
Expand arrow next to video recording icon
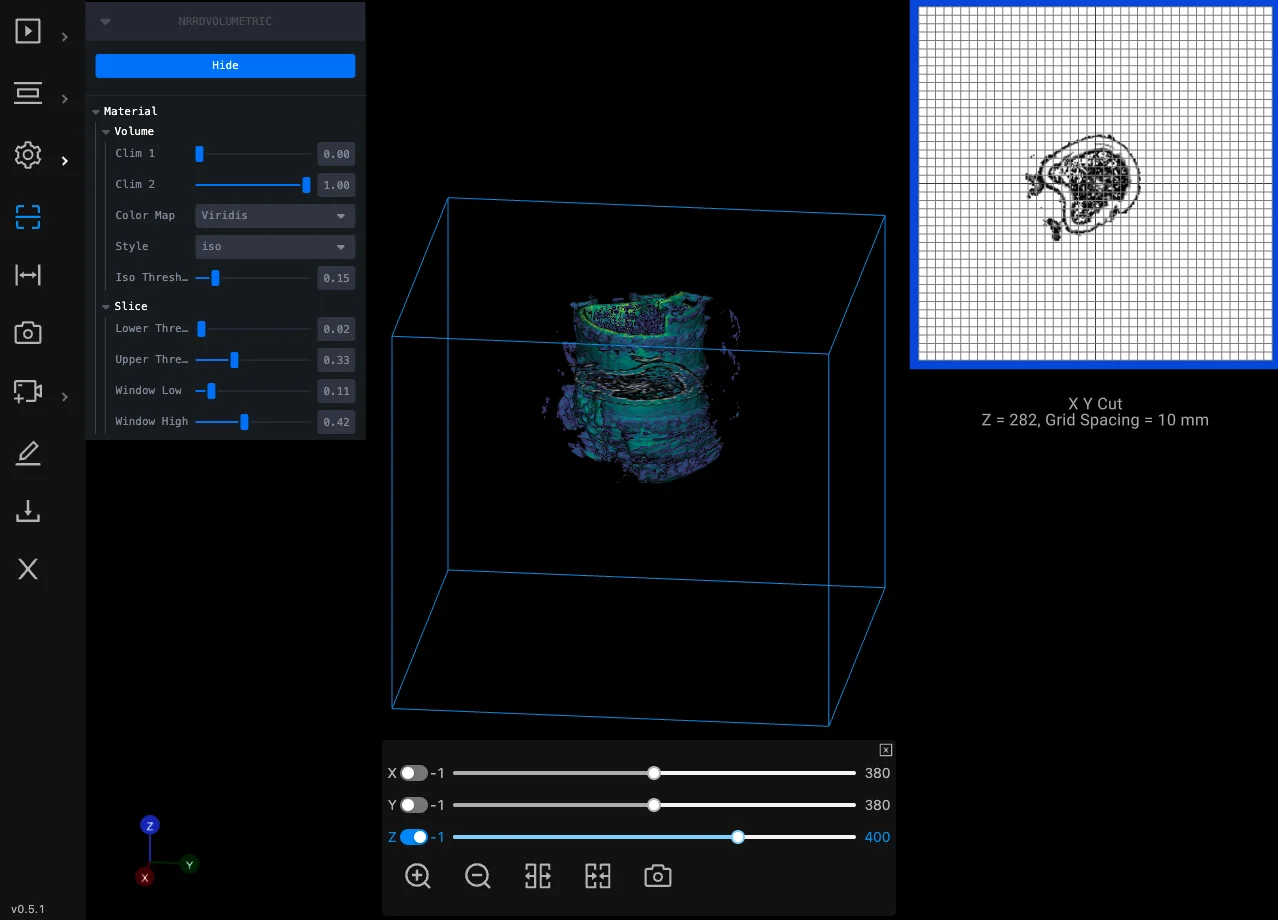point(64,397)
